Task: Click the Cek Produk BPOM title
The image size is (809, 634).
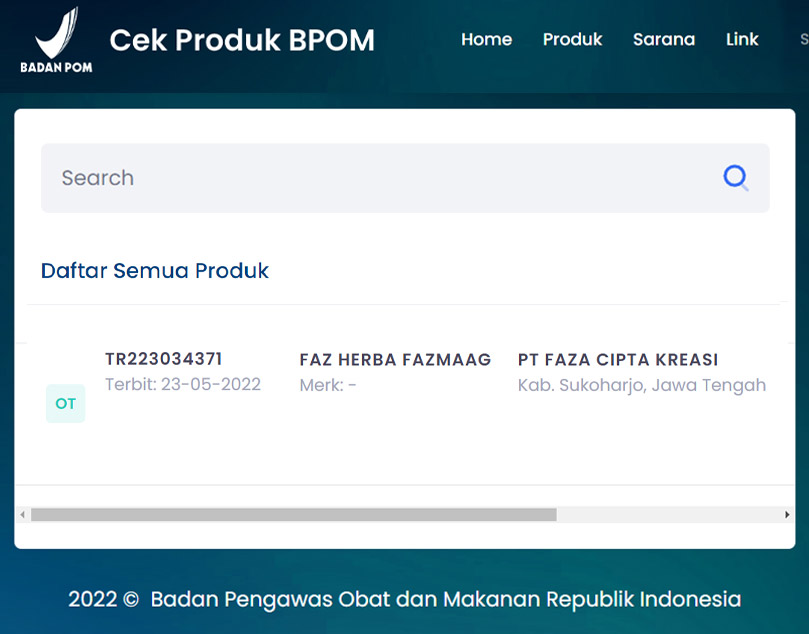Action: [x=242, y=40]
